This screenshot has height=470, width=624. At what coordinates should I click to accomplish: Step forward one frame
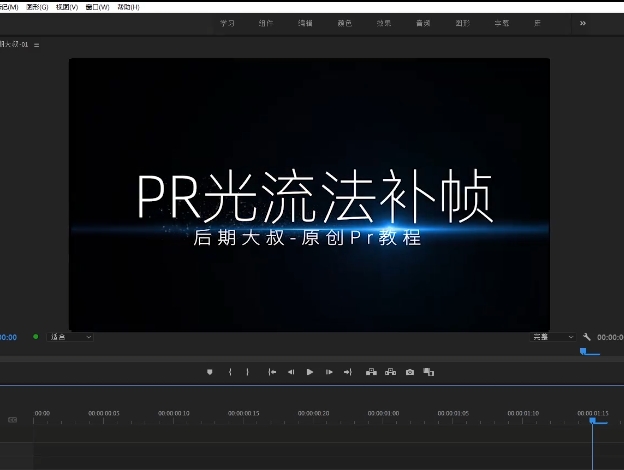pyautogui.click(x=329, y=372)
